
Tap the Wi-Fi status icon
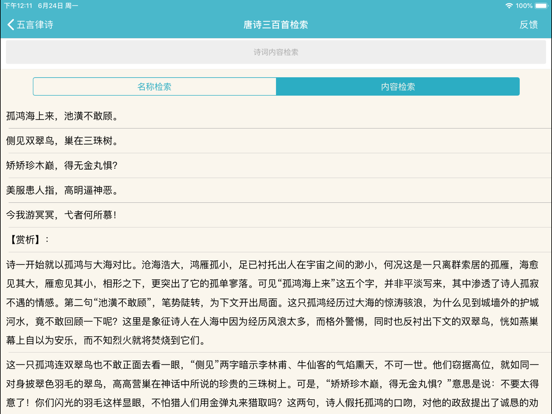coord(509,6)
